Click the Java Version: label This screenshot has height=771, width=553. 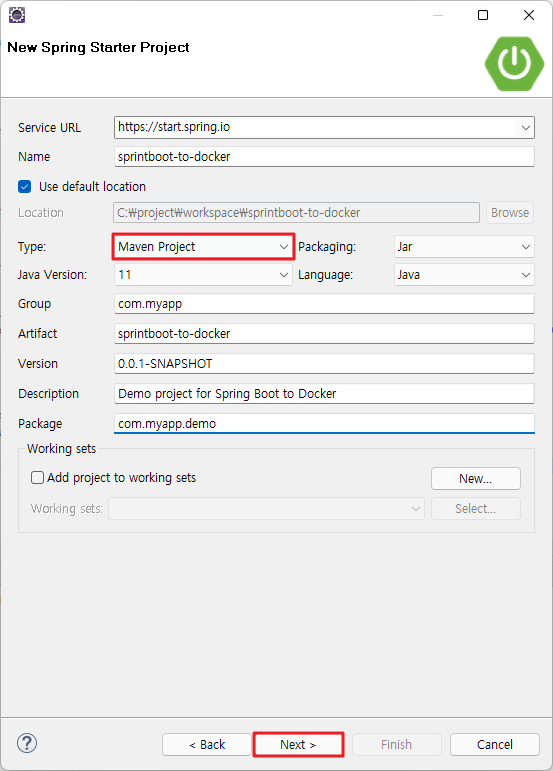(x=52, y=275)
